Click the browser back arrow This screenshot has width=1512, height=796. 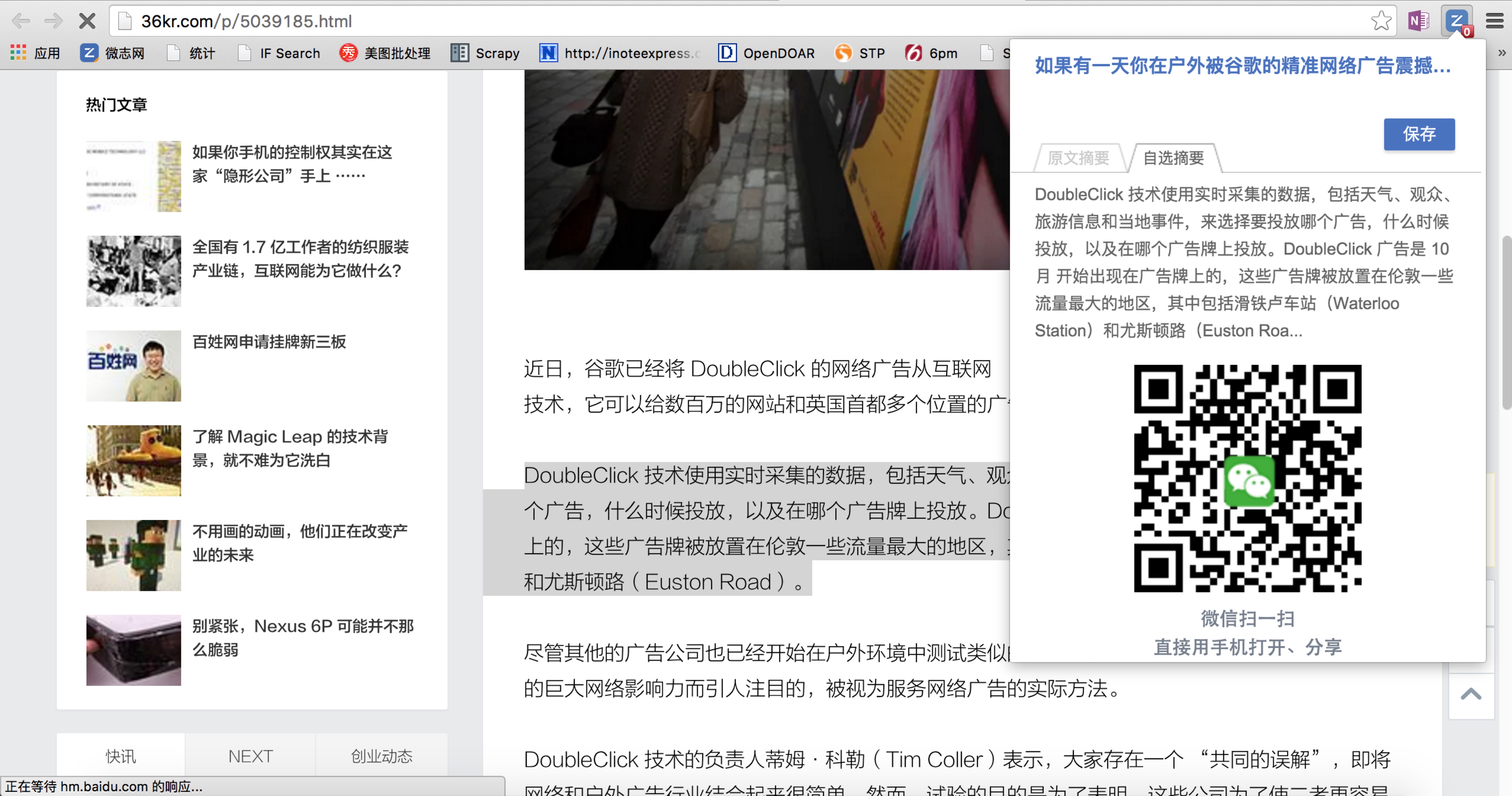click(x=20, y=22)
